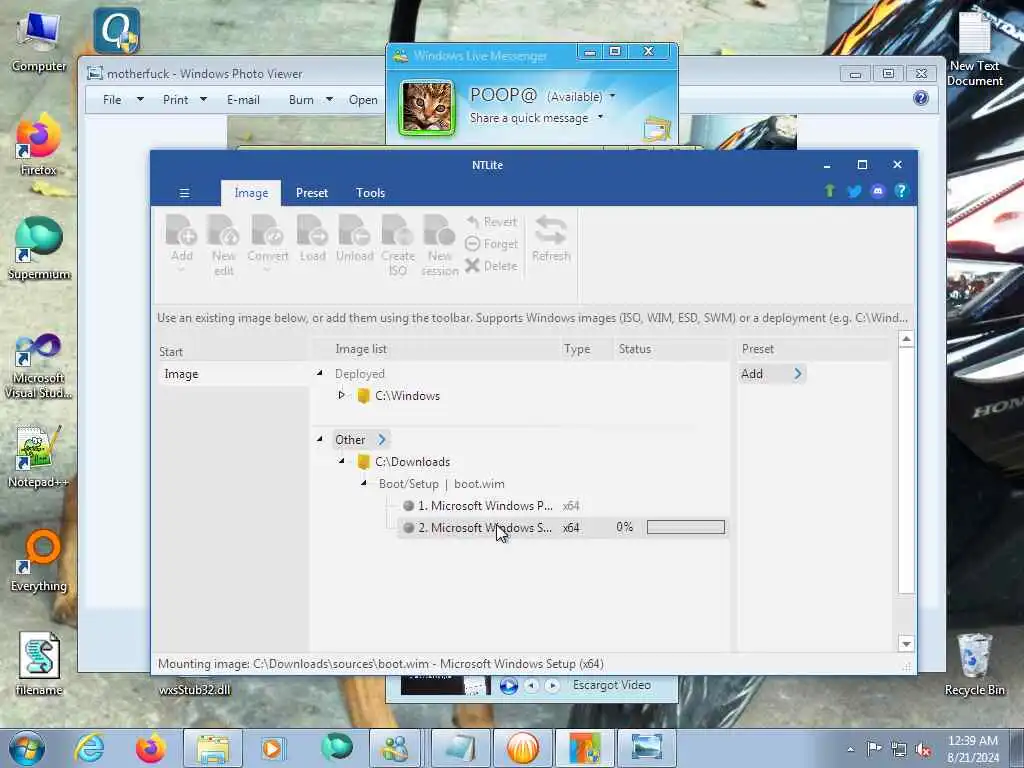Viewport: 1024px width, 768px height.
Task: Open the New Text Document desktop file
Action: click(x=974, y=47)
